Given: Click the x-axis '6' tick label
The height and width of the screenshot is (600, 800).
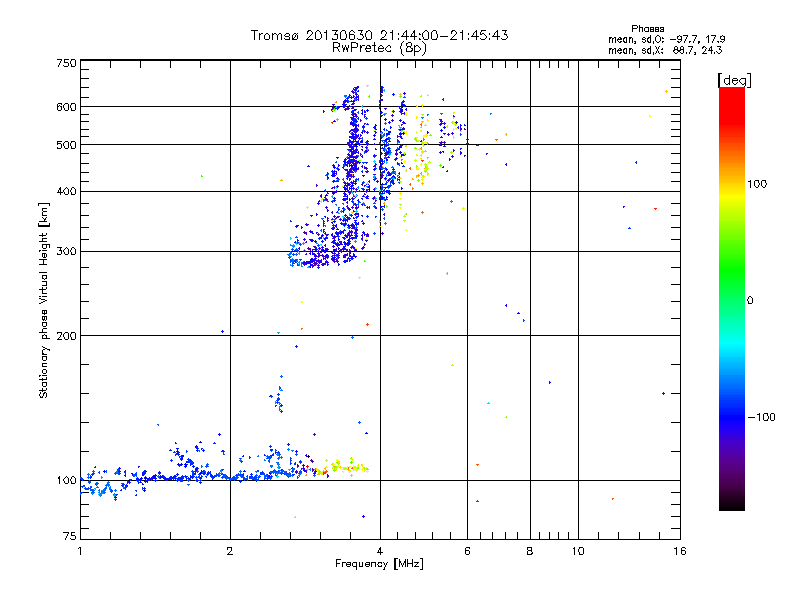Looking at the screenshot, I should point(467,551).
